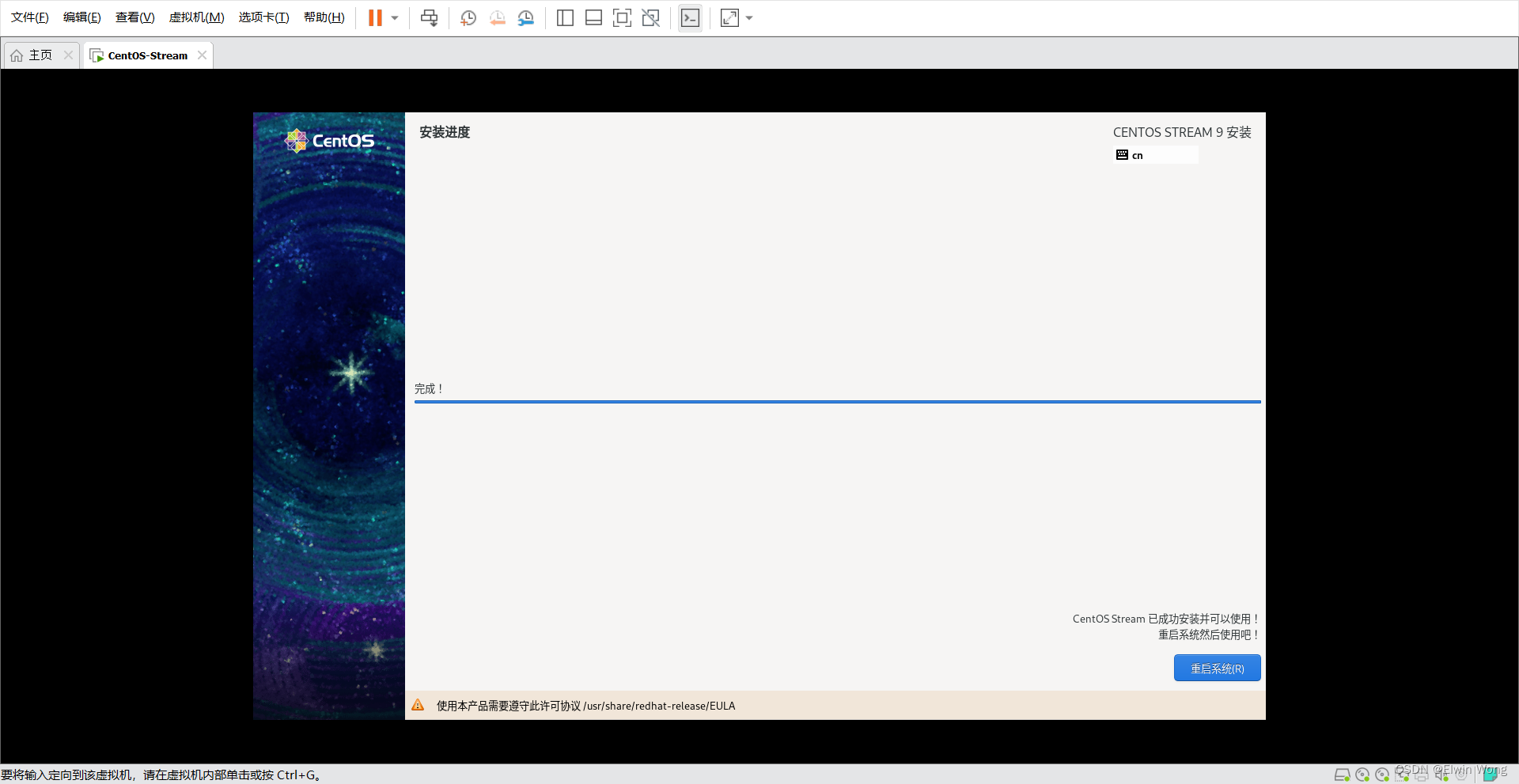The height and width of the screenshot is (784, 1519).
Task: Open the 帮助(H) menu
Action: pos(324,17)
